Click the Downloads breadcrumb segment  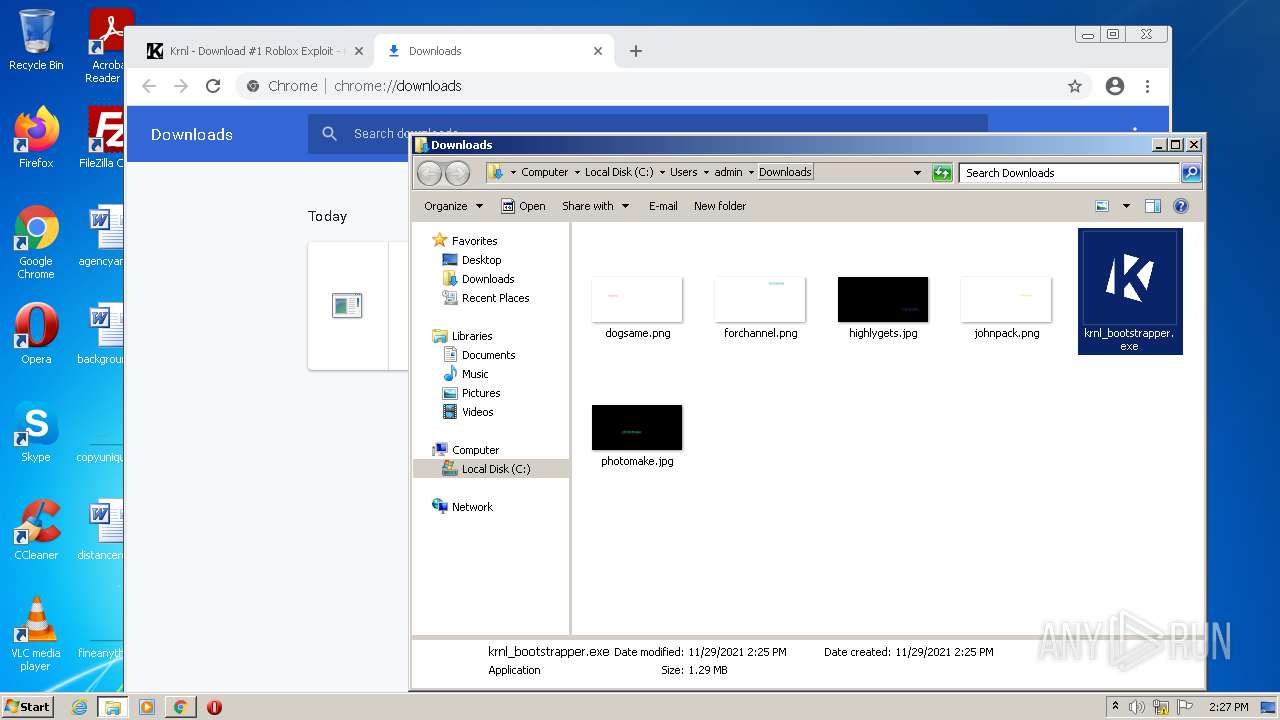coord(785,172)
